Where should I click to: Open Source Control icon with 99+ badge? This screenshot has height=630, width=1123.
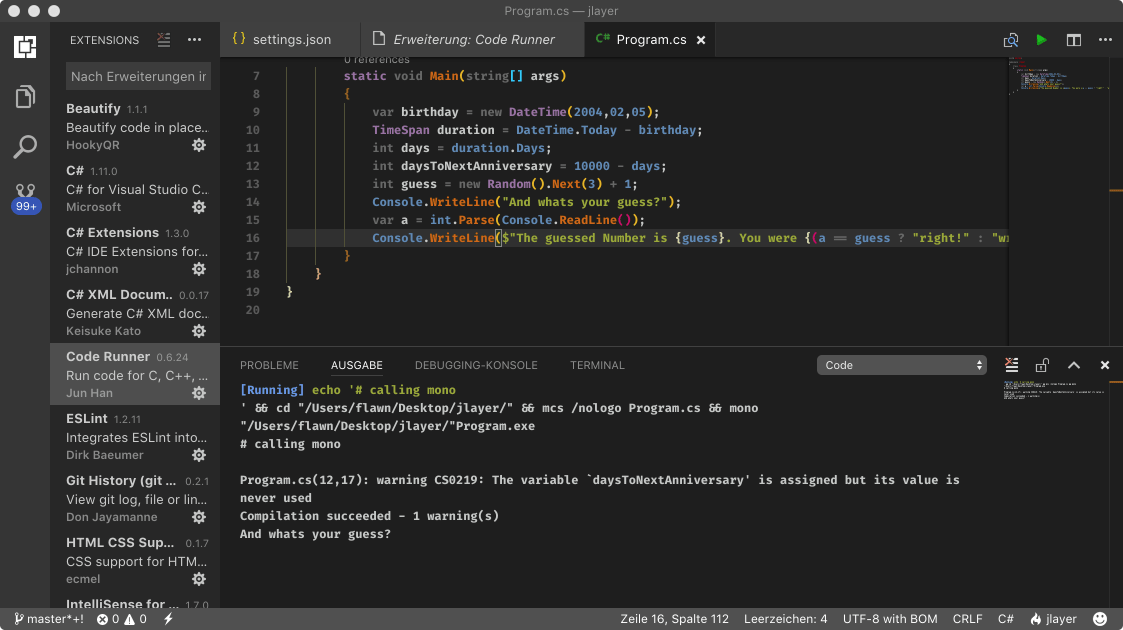click(x=26, y=198)
